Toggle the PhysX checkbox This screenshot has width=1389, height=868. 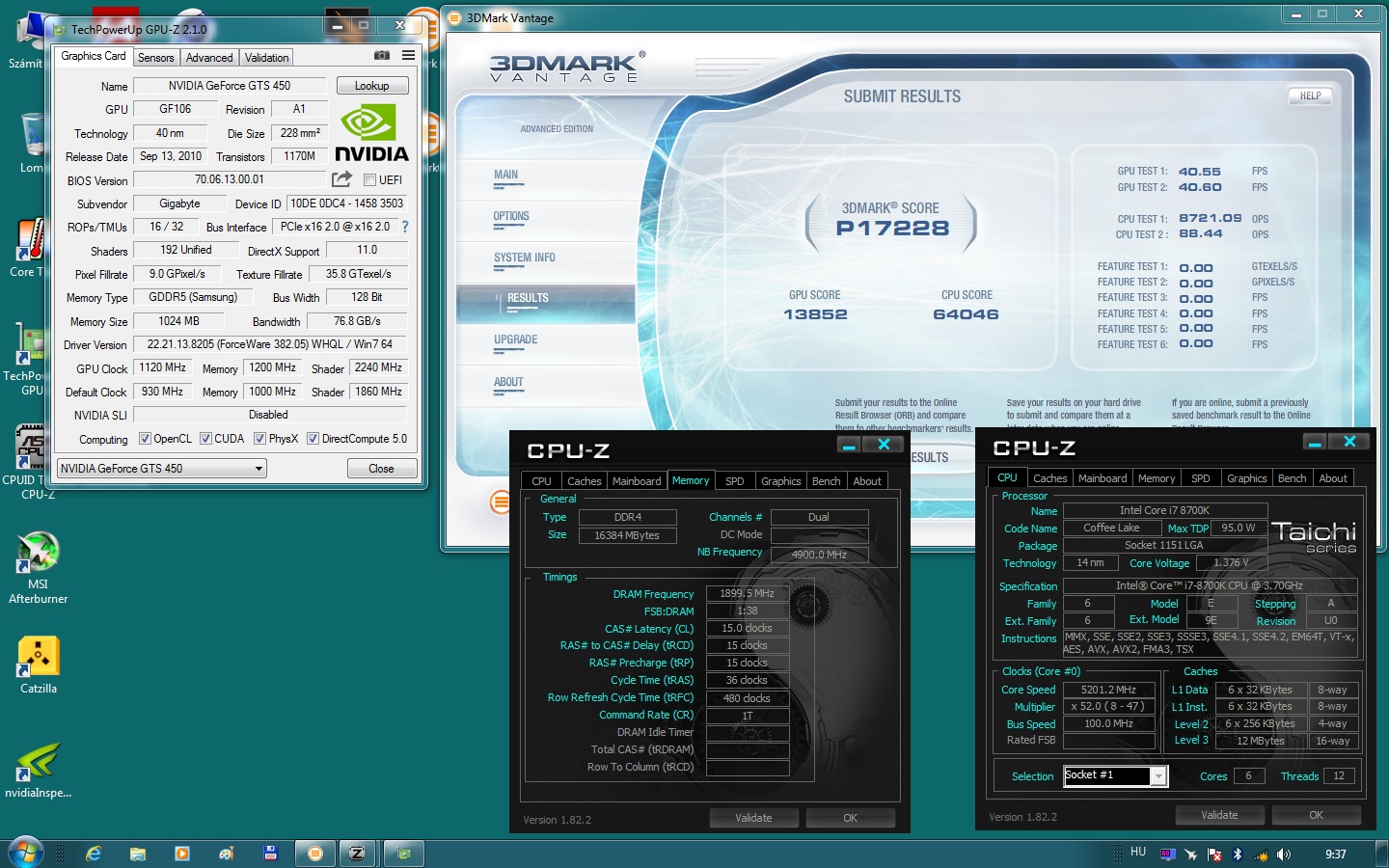coord(259,438)
